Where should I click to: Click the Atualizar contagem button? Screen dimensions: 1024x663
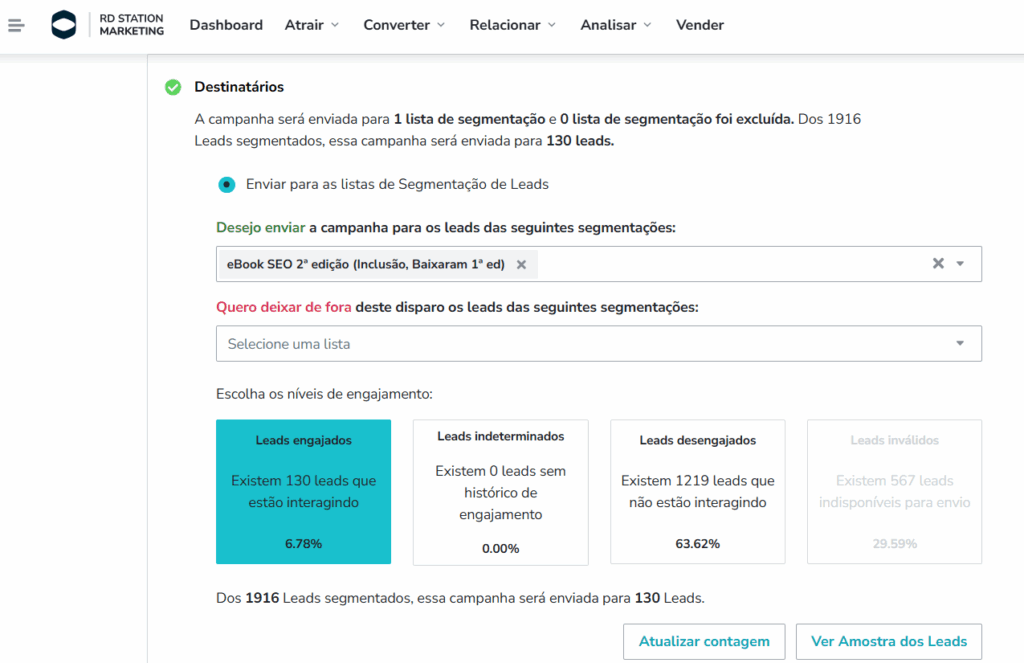pos(704,642)
